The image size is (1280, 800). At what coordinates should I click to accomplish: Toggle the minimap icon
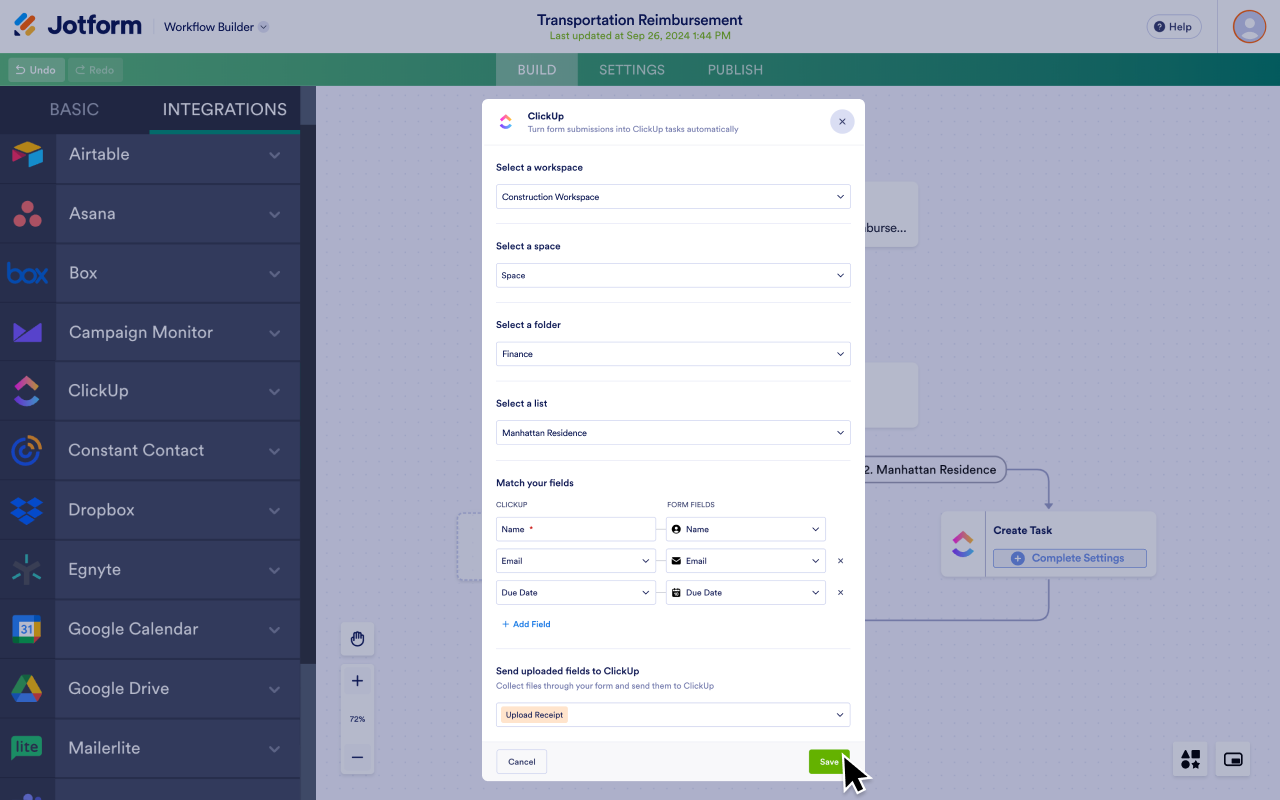pos(1233,759)
